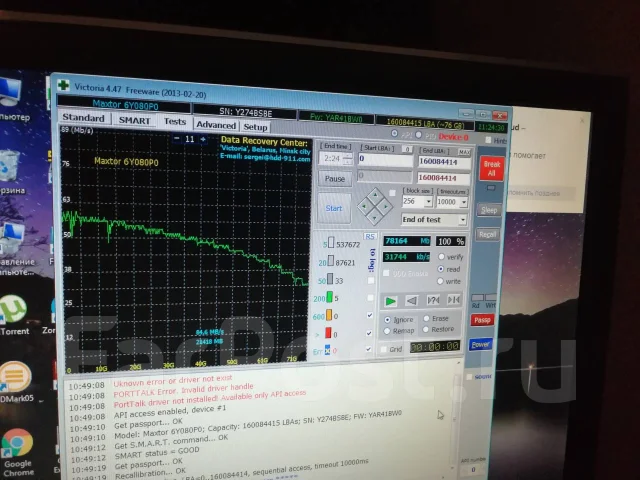
Task: Open the timeout ms dropdown
Action: 464,202
